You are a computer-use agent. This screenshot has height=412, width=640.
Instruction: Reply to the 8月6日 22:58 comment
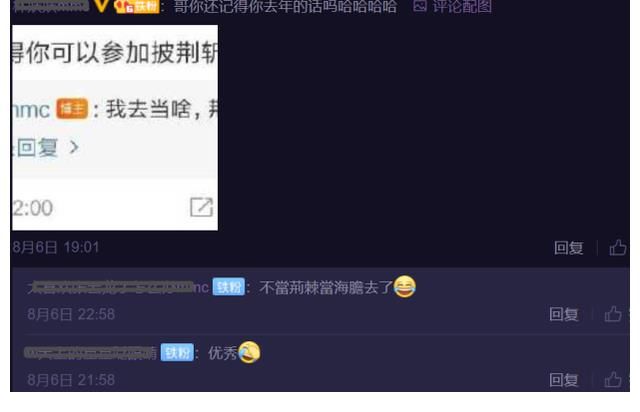pos(564,314)
